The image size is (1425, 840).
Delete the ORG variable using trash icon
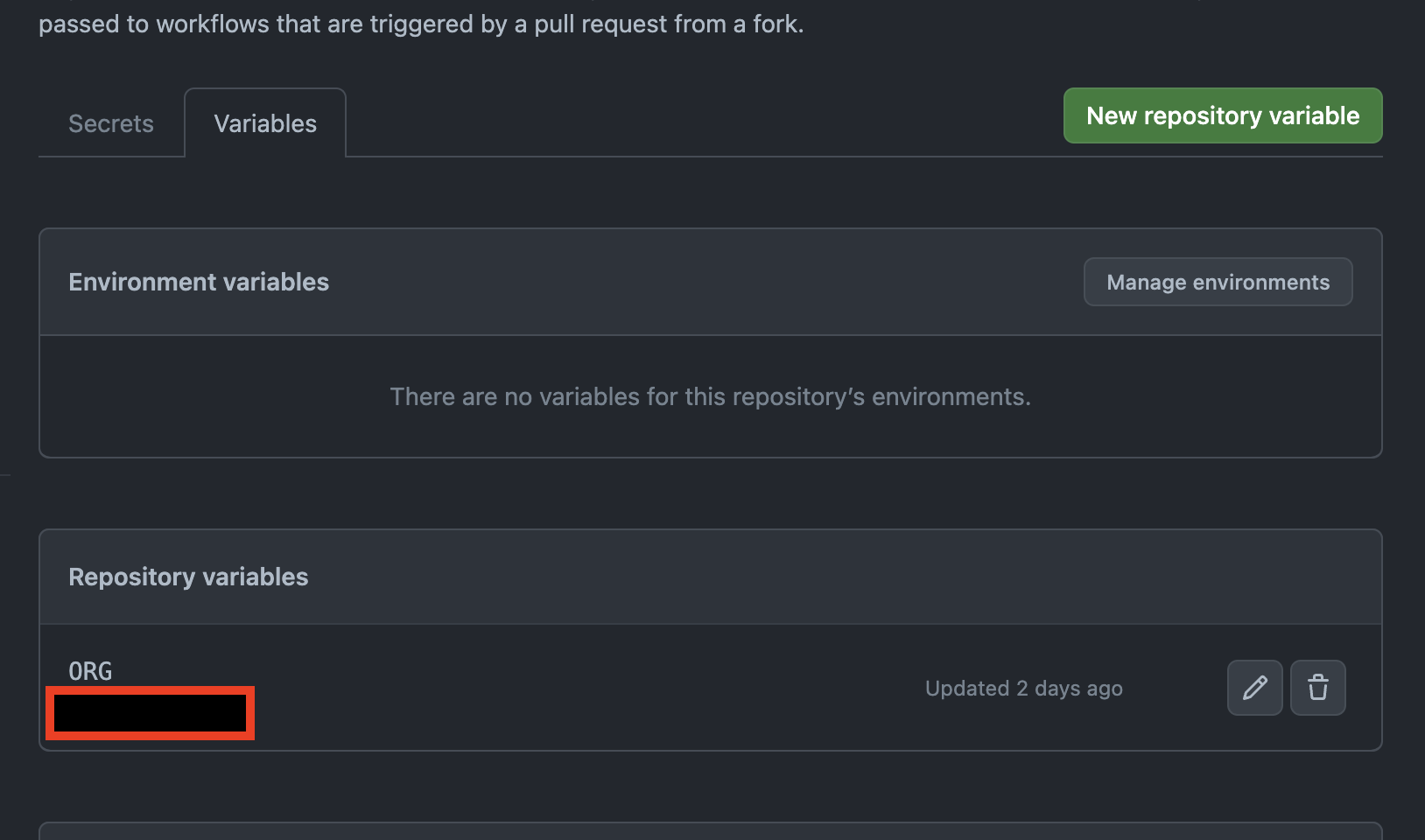(x=1317, y=688)
